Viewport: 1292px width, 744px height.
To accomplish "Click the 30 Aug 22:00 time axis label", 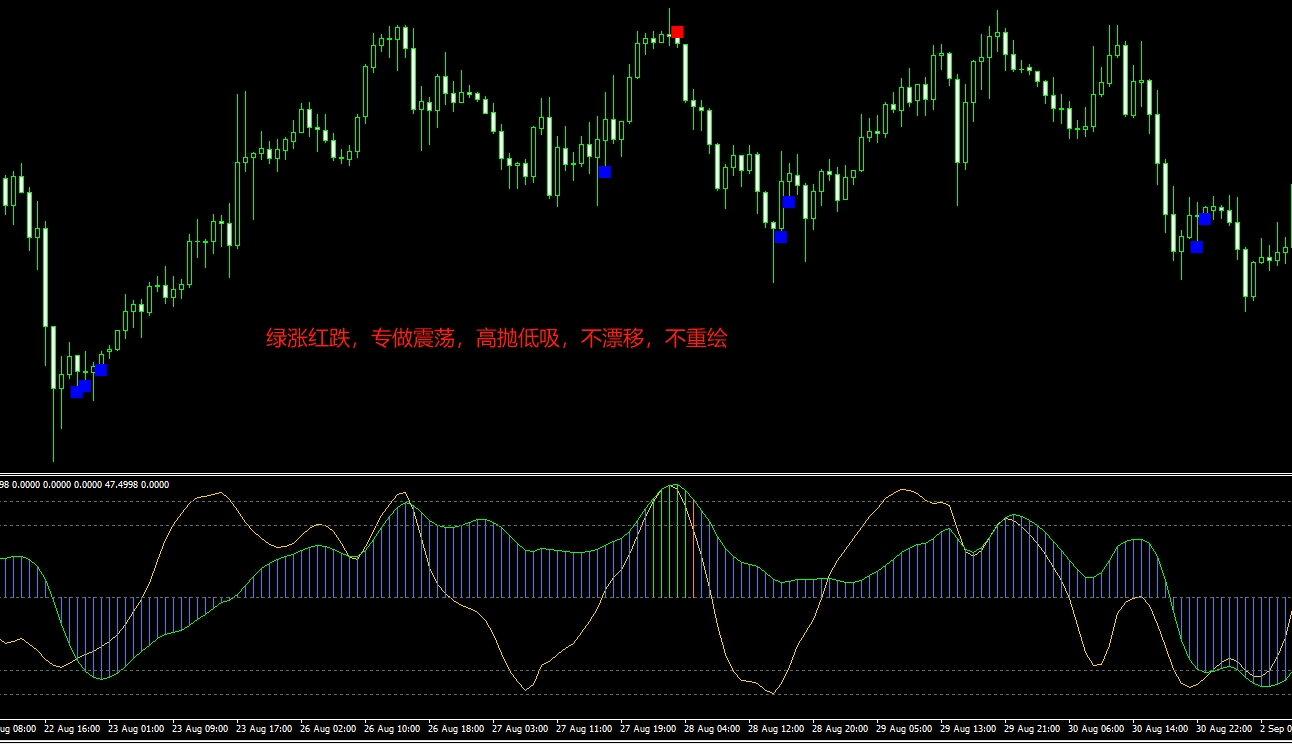I will pos(1224,729).
